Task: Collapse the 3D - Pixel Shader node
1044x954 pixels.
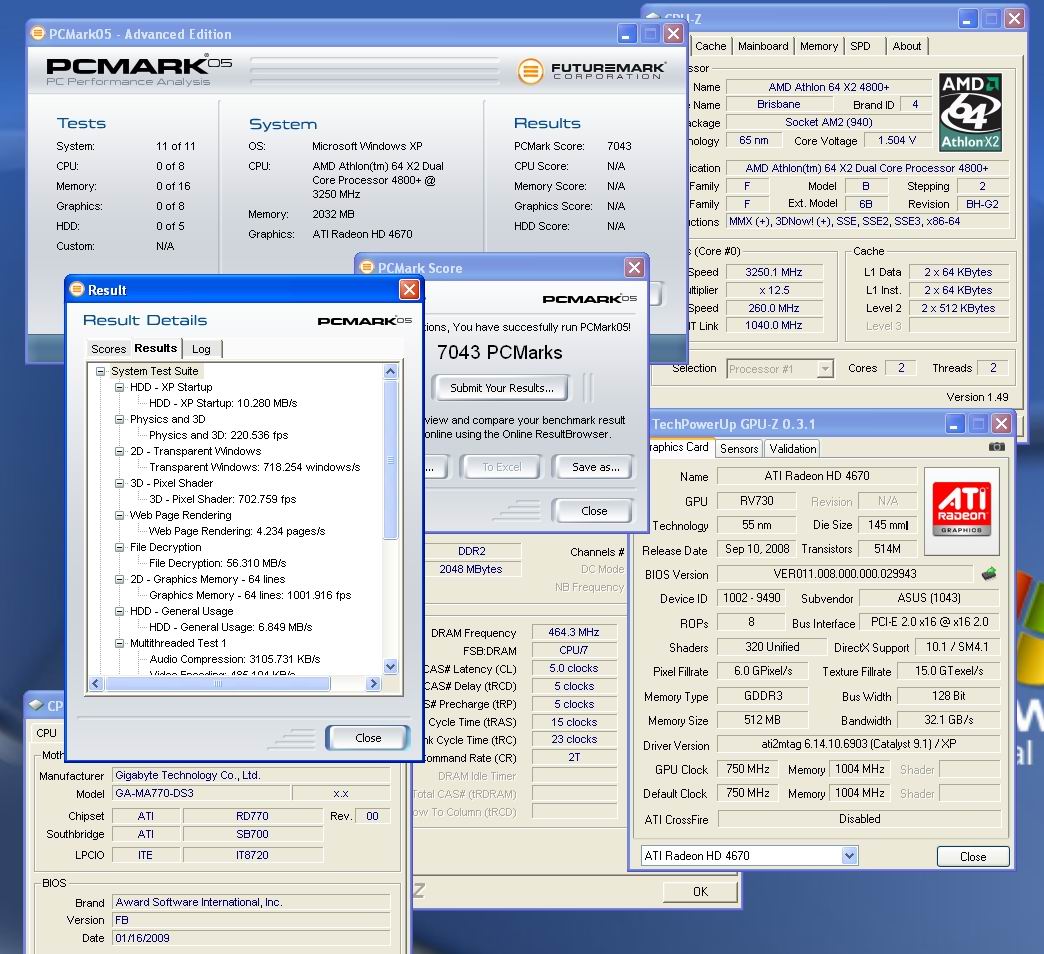Action: (x=119, y=483)
